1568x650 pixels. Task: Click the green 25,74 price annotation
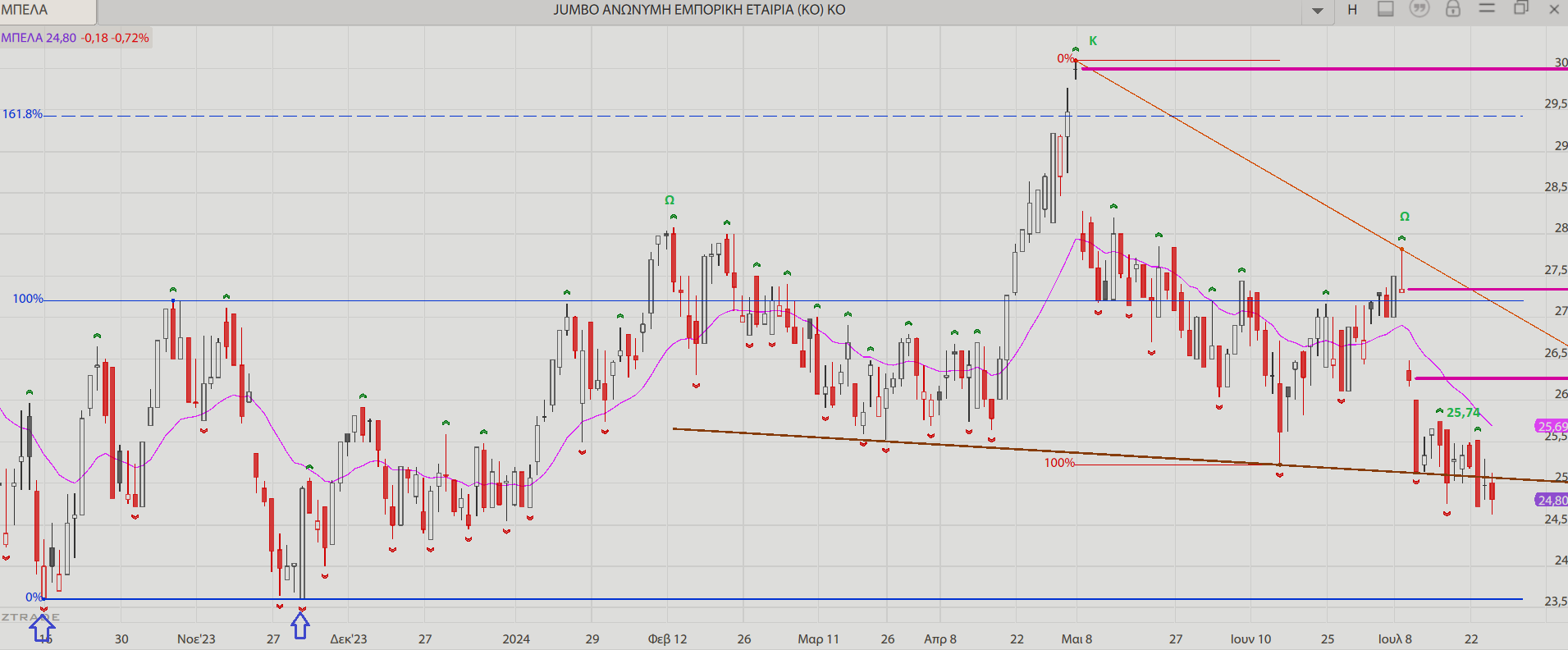1463,413
